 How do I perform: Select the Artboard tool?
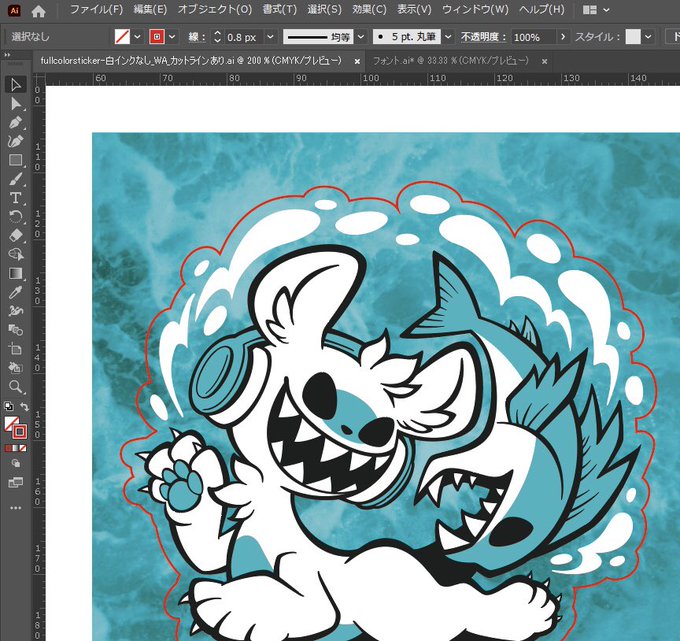(16, 349)
